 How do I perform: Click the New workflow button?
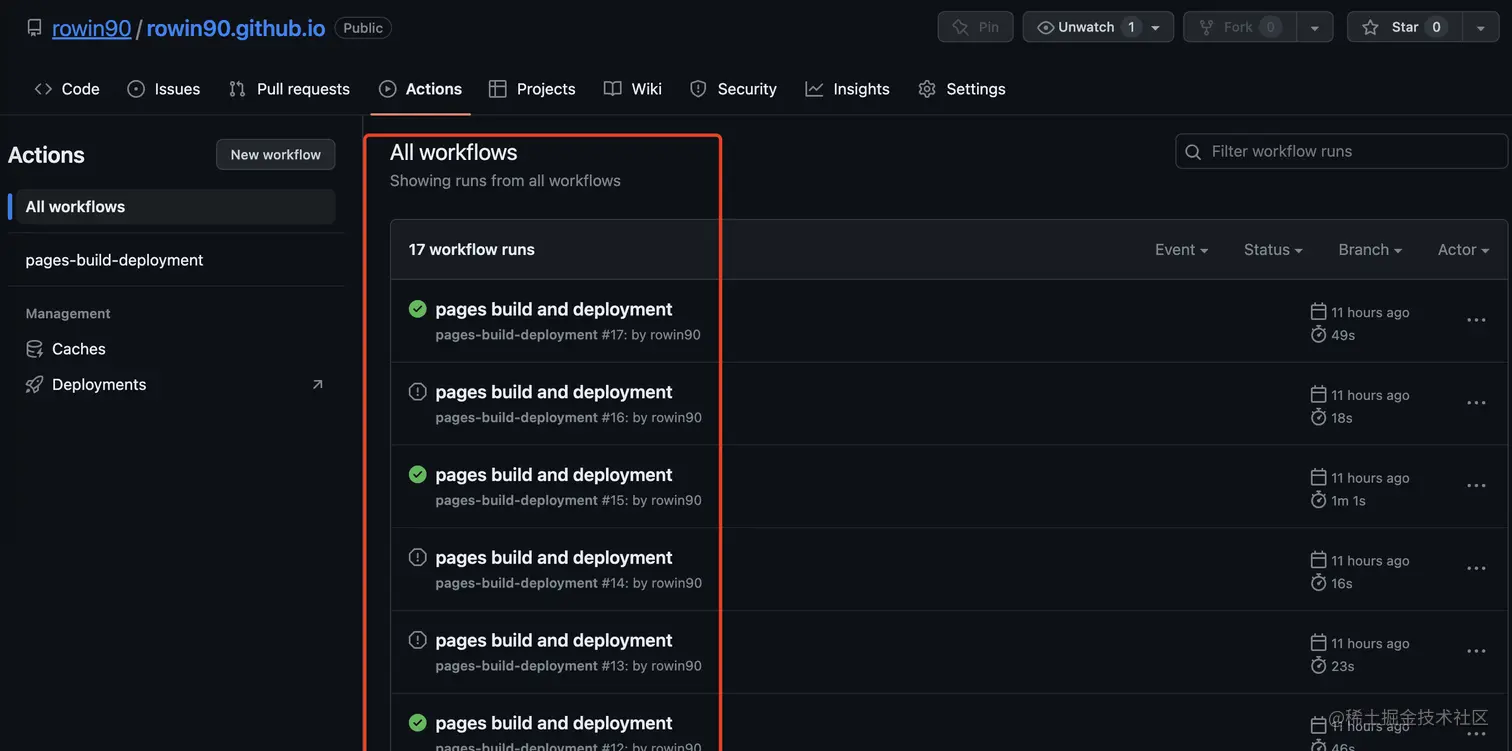click(276, 155)
